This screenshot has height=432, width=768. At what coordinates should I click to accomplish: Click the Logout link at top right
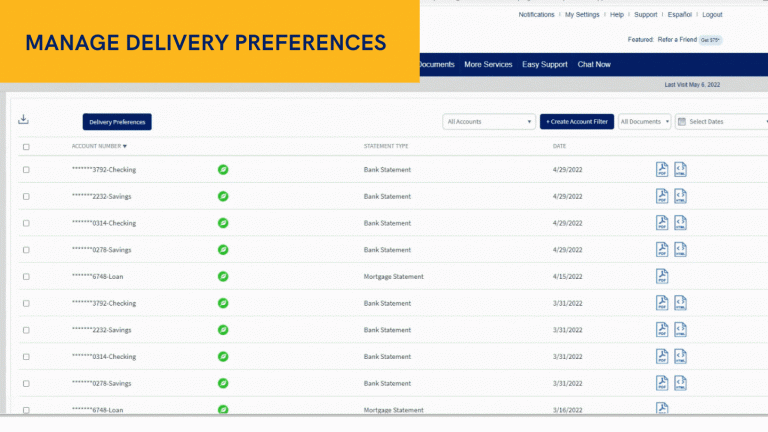[712, 15]
